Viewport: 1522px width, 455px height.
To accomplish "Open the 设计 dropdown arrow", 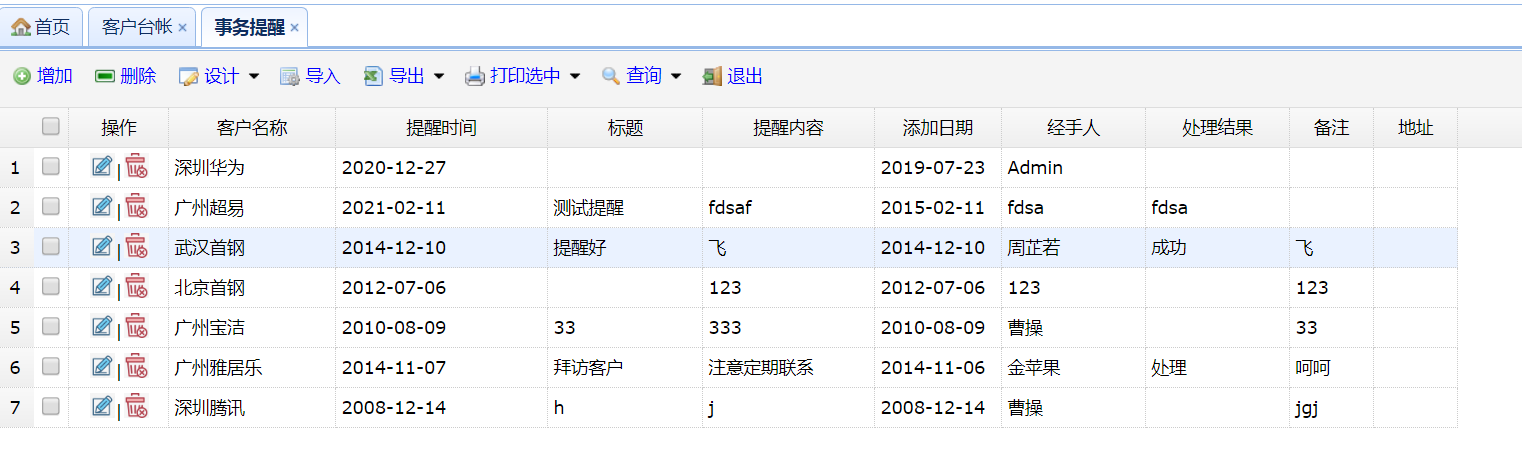I will [254, 77].
